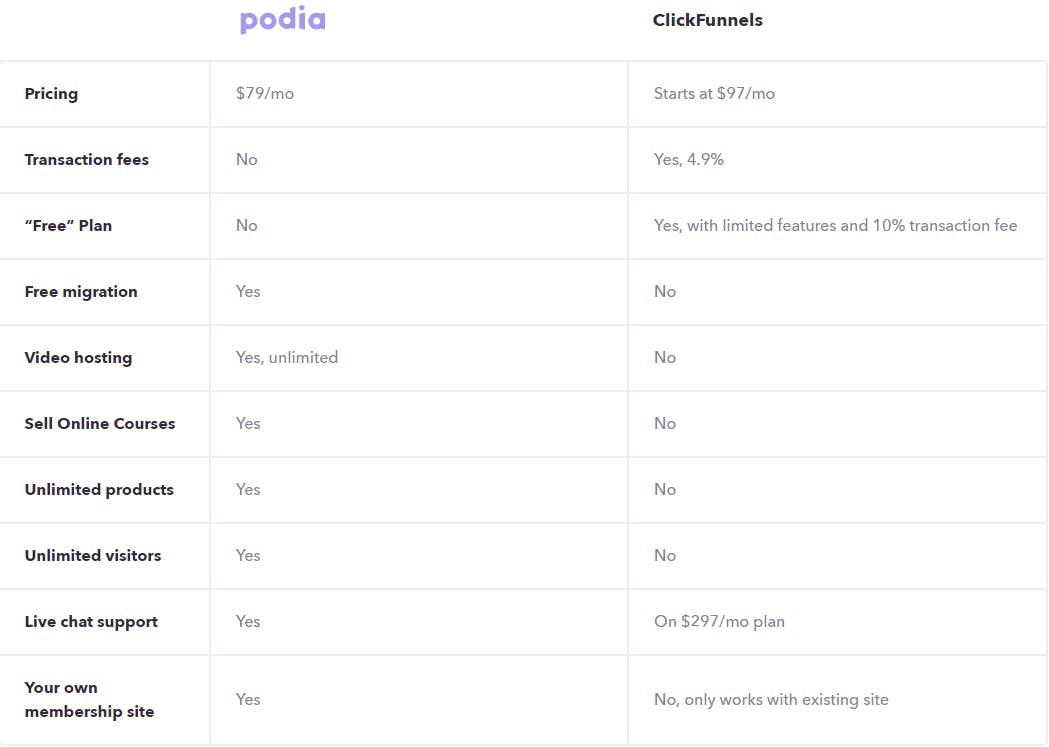Click the On $297/mo plan cell
Screen dimensions: 1049x747
coord(719,621)
